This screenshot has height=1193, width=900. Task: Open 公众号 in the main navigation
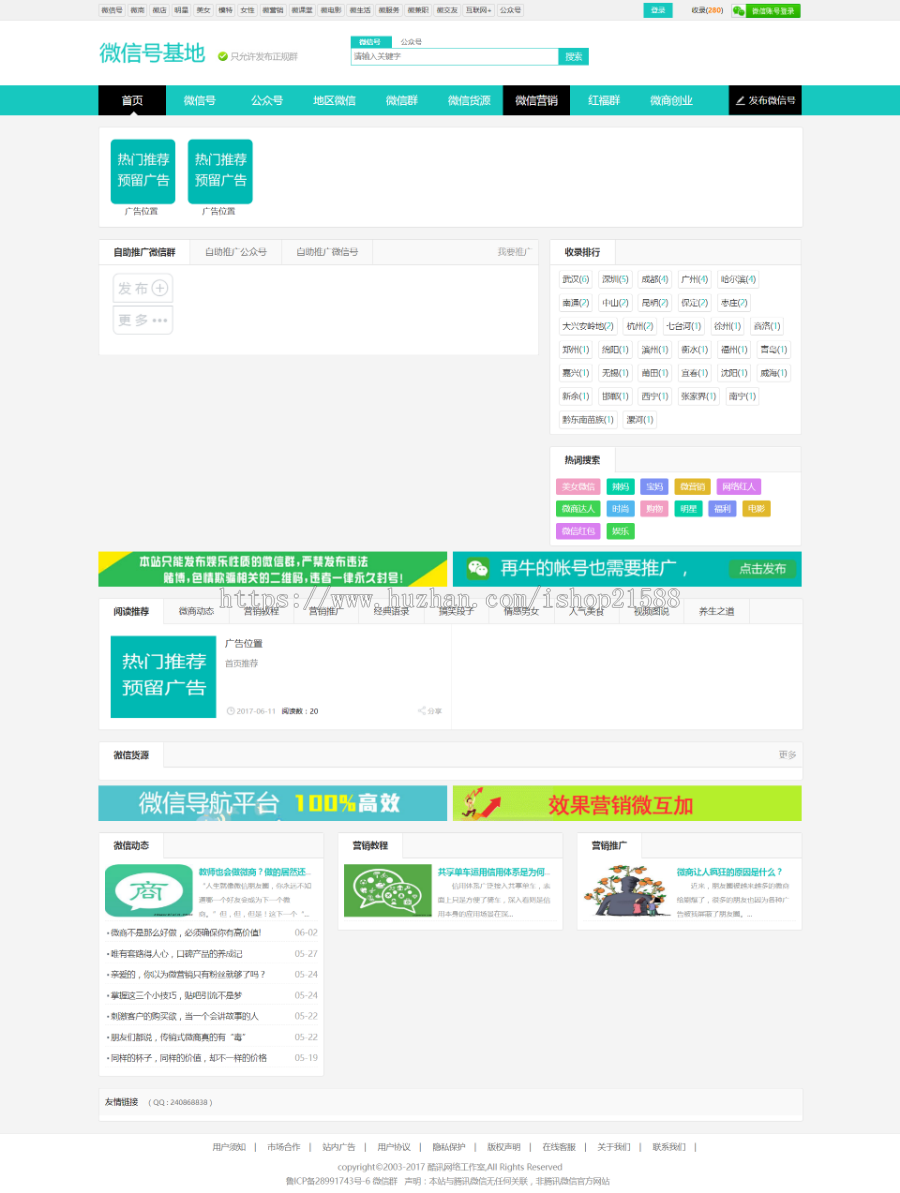267,100
